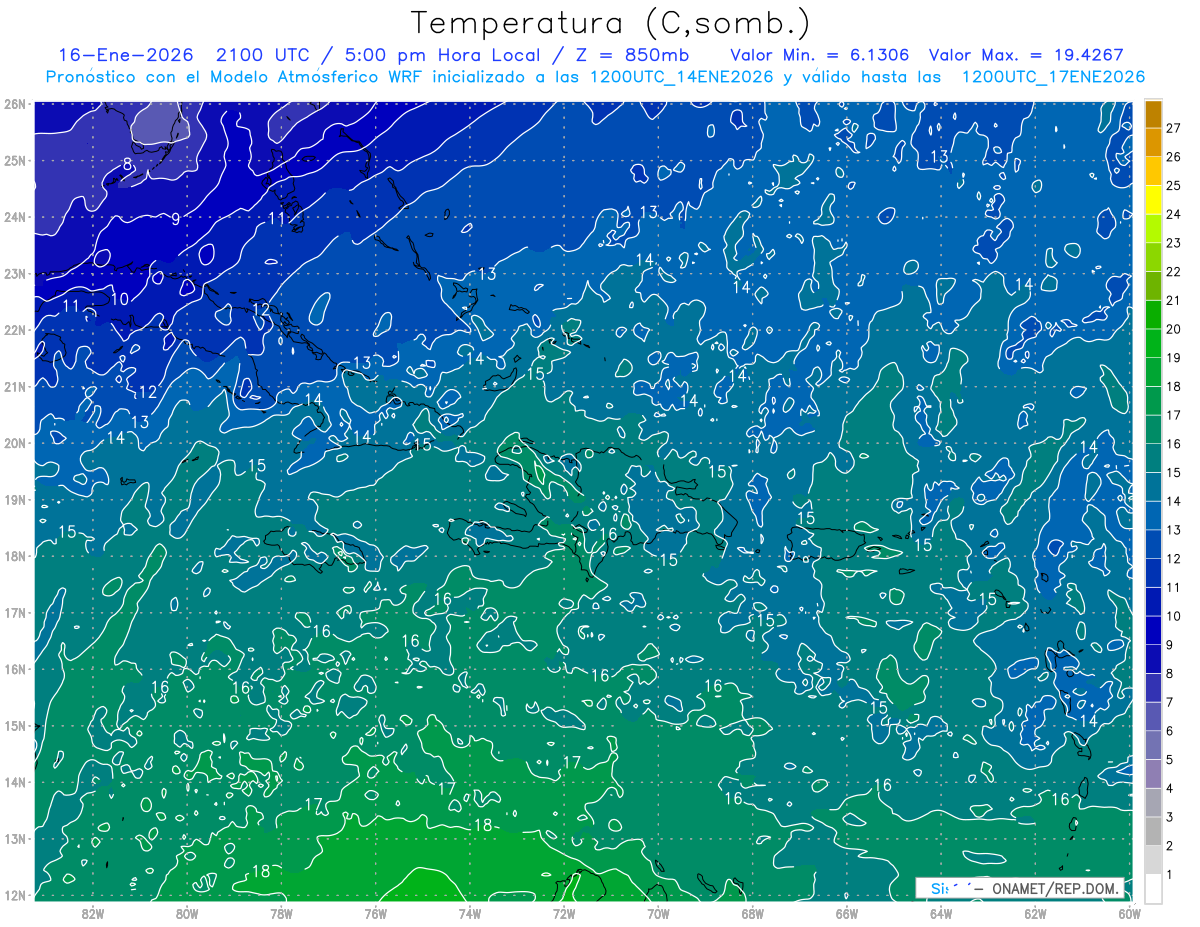Click the "70W" longitude axis label
Screen dimensions: 1200x927
[658, 913]
